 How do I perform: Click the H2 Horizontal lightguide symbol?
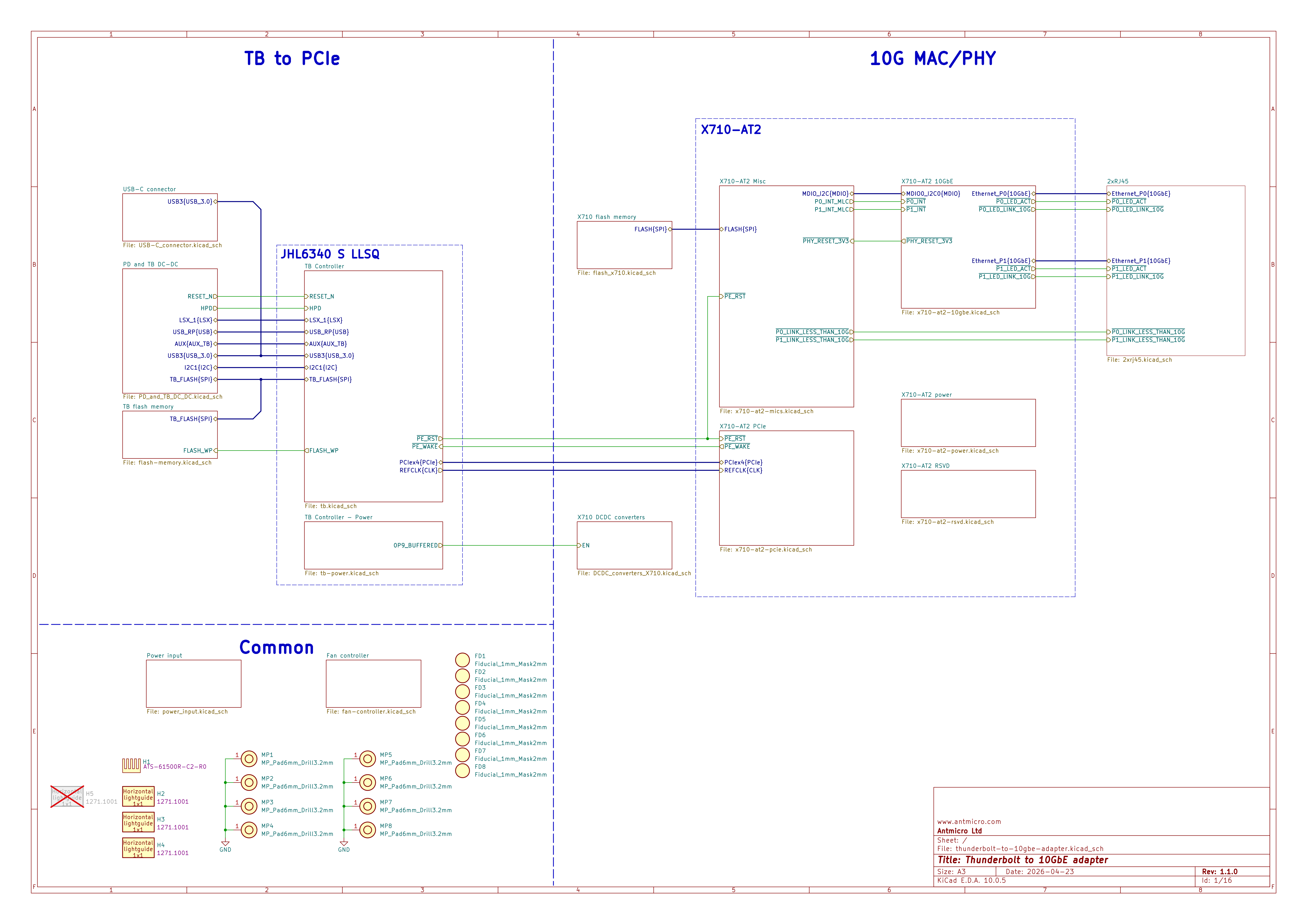coord(138,797)
